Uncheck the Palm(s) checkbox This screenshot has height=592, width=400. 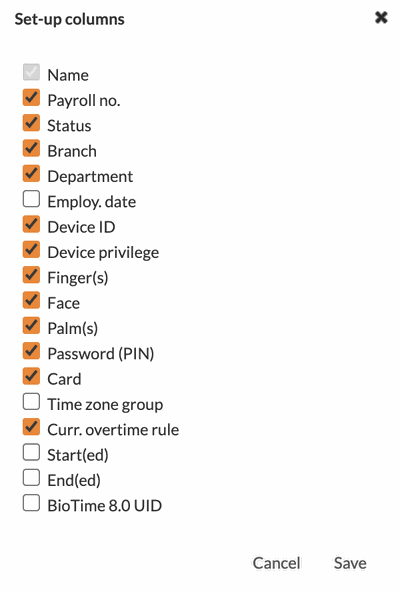coord(31,325)
